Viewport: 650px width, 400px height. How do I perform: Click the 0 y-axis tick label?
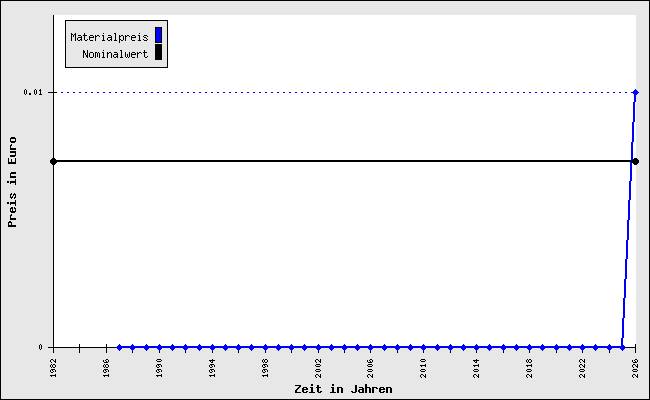(41, 347)
